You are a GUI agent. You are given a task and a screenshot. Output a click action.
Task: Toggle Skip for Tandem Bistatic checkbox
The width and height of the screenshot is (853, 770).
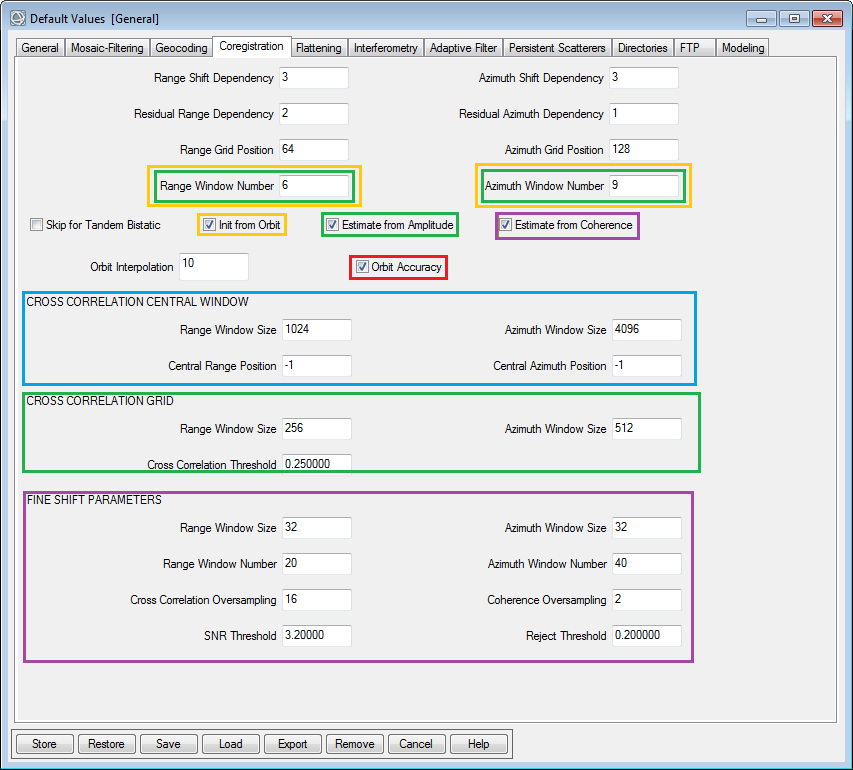37,226
